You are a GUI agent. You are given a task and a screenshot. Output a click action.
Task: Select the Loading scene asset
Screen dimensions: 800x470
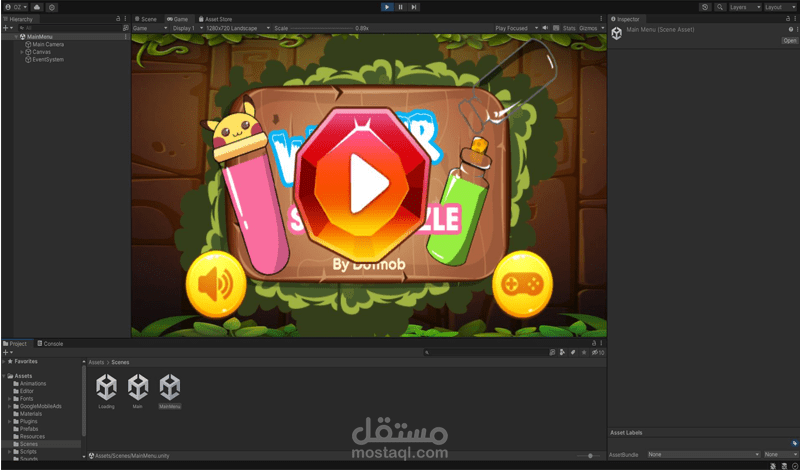point(107,391)
